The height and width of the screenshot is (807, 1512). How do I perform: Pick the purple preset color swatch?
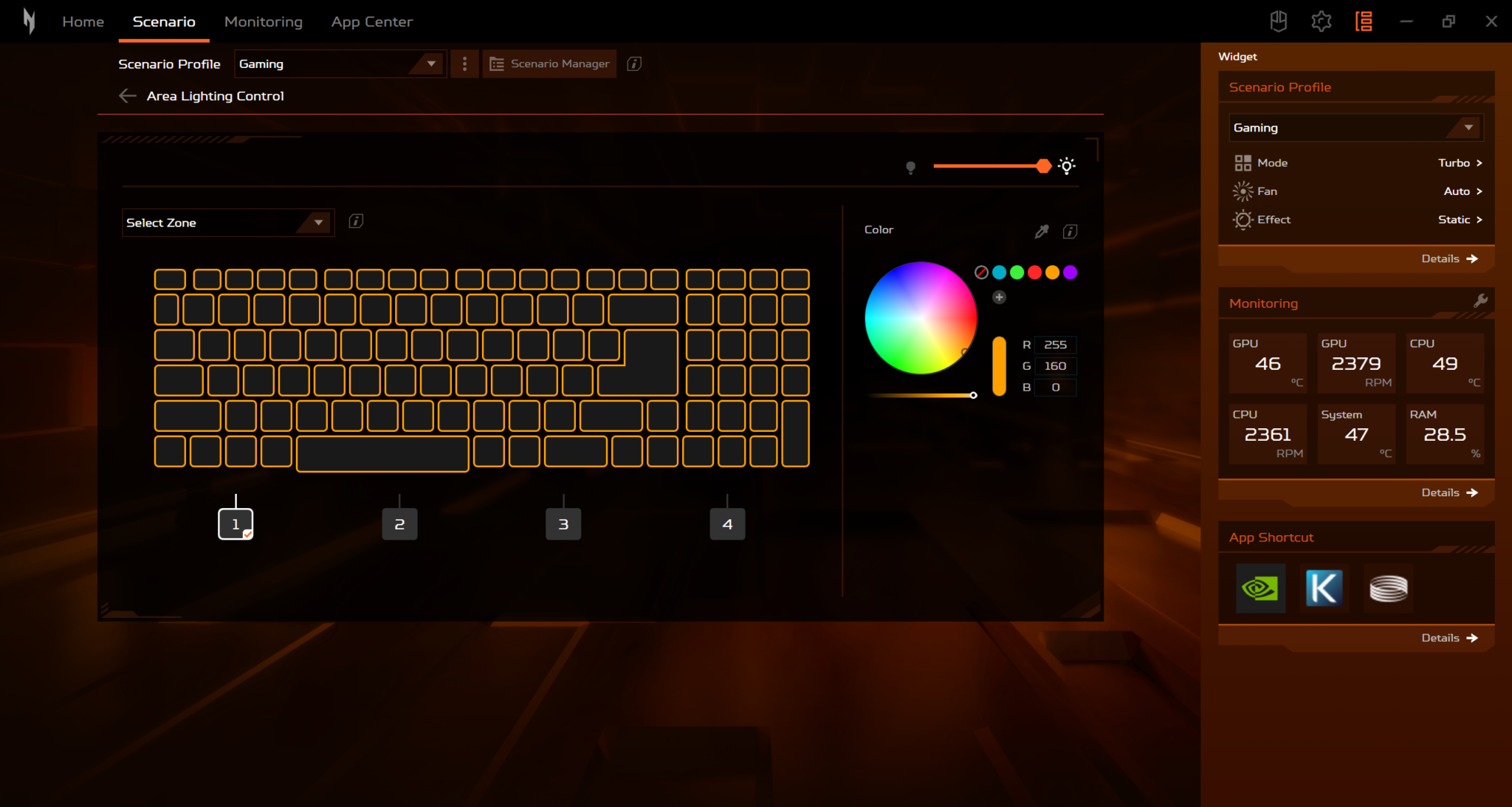(x=1071, y=272)
